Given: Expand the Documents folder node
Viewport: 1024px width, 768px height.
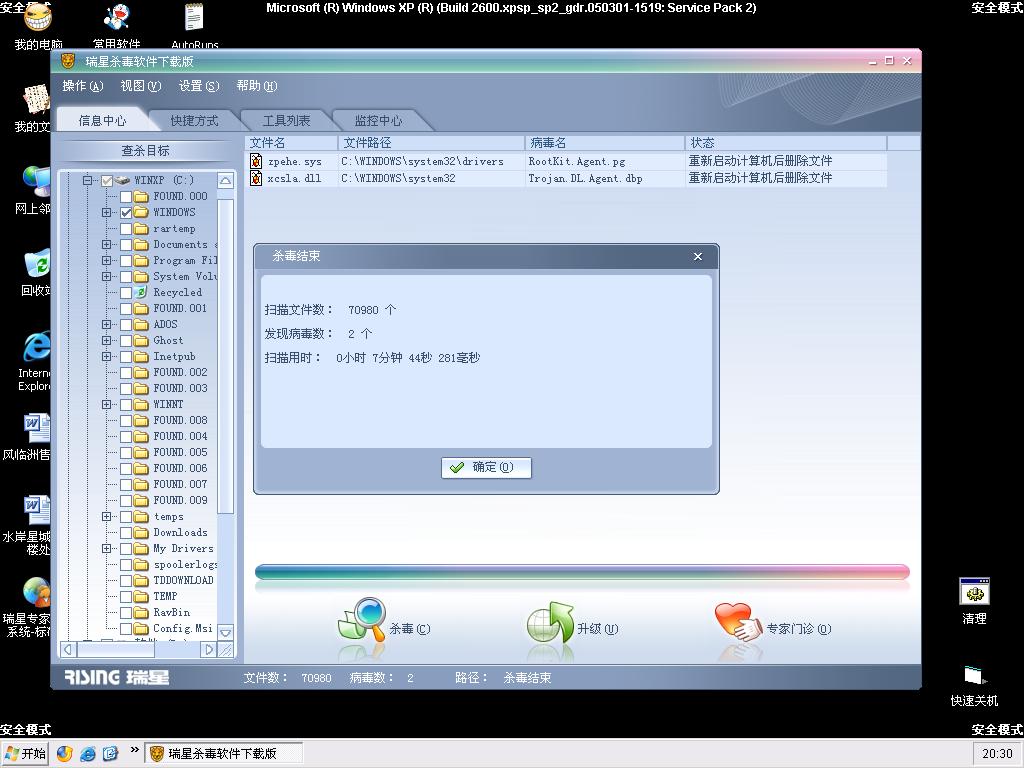Looking at the screenshot, I should point(106,245).
